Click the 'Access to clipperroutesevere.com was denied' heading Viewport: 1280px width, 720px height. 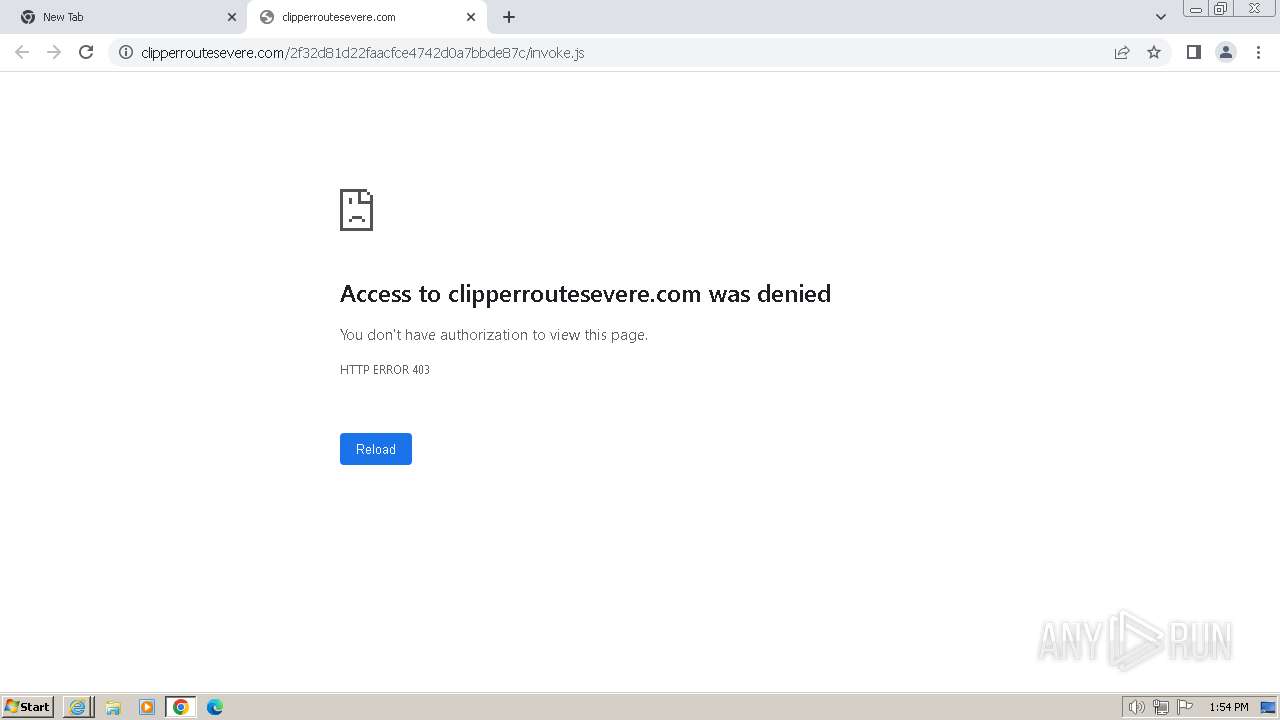[x=585, y=293]
